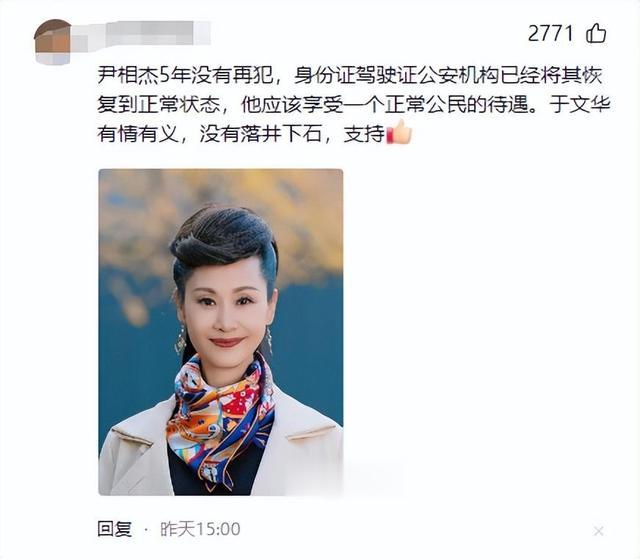Click the thumbs-up emoji after 支持

pos(399,132)
